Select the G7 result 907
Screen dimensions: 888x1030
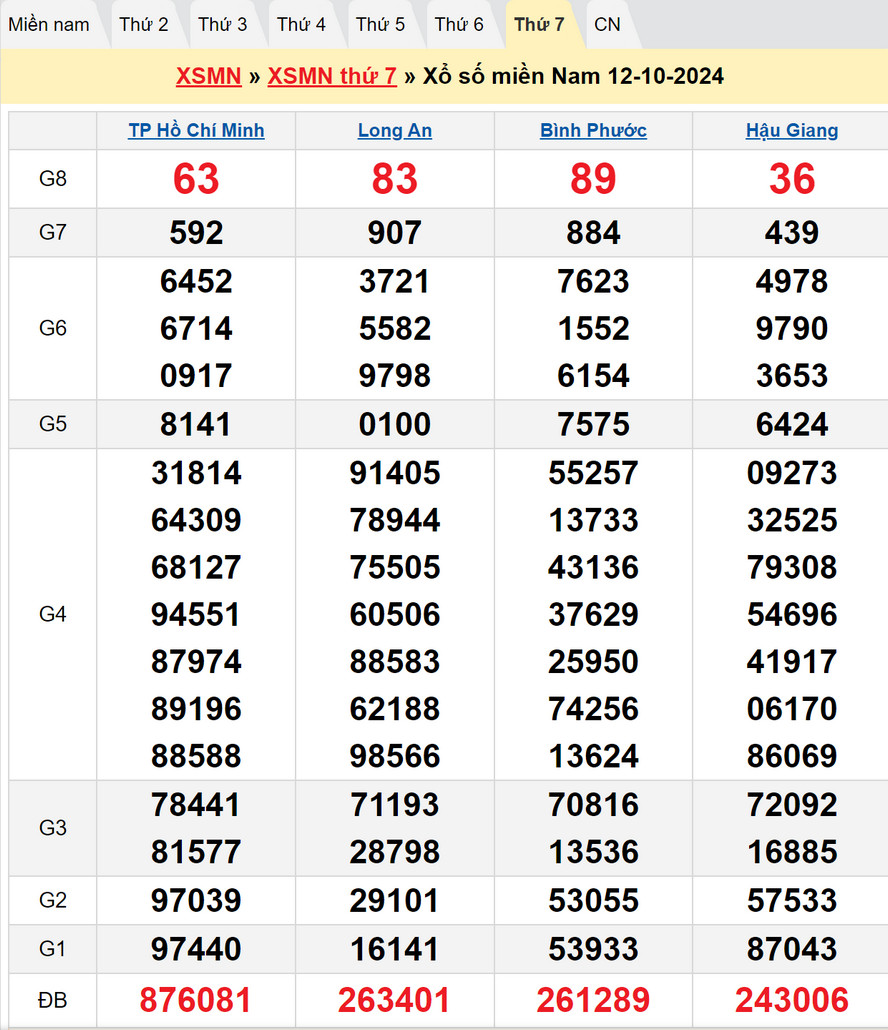click(395, 233)
